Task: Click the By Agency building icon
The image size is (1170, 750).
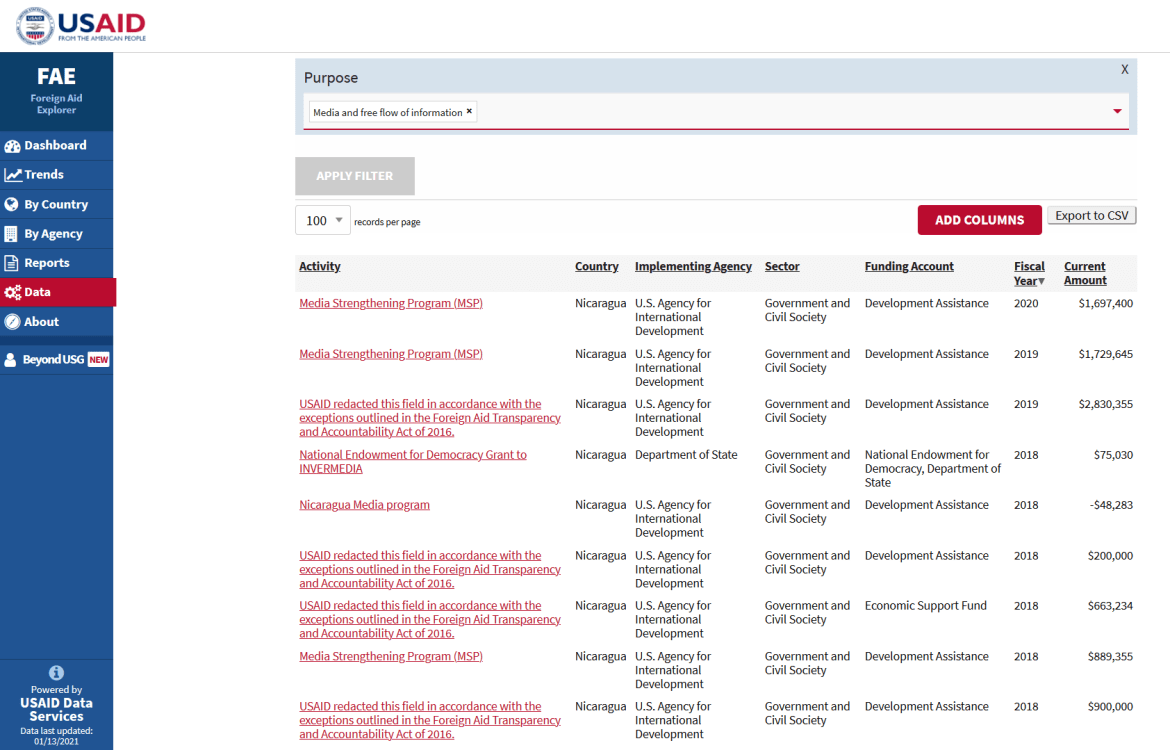Action: [11, 234]
